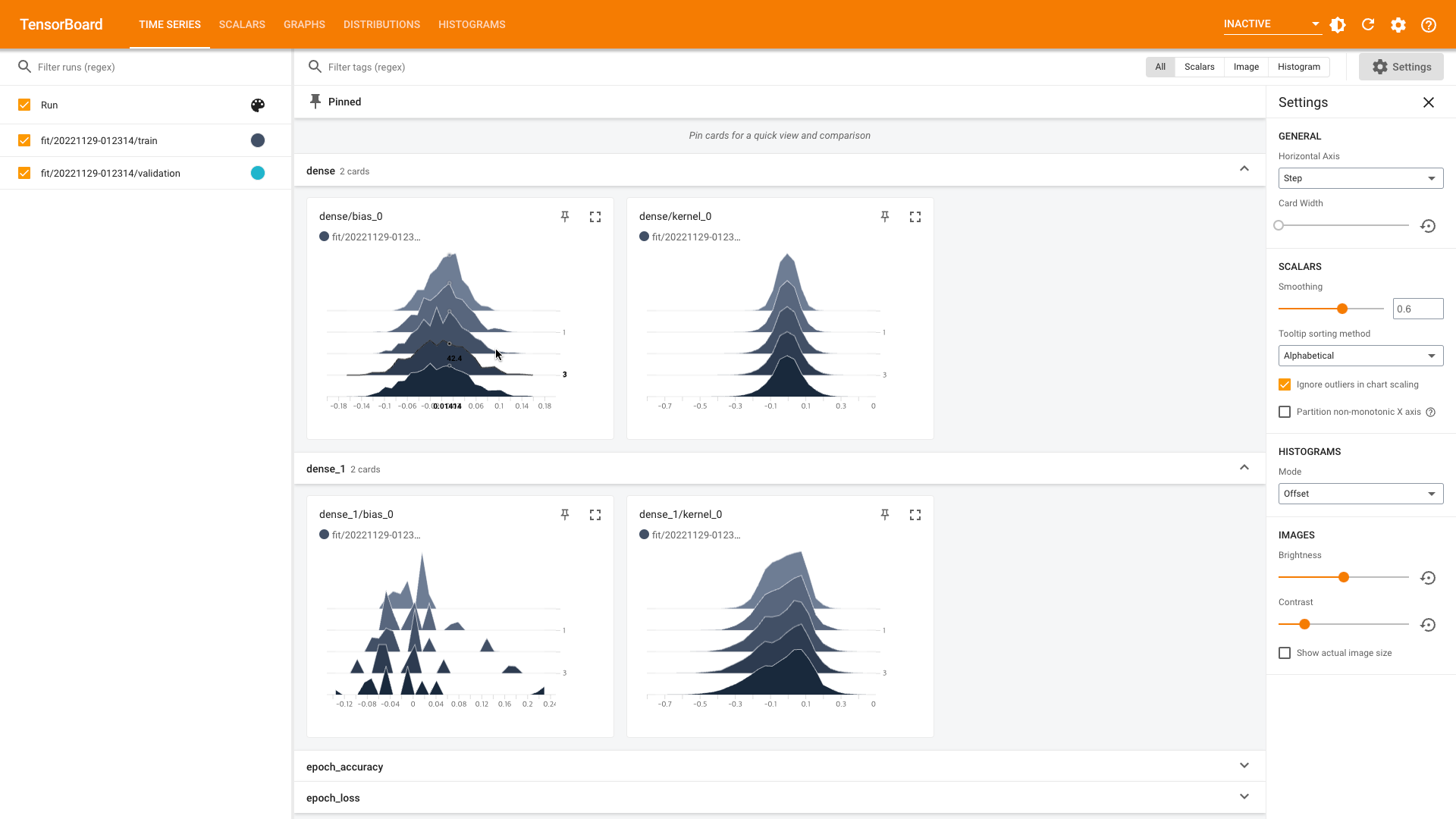
Task: Reset the Card Width slider
Action: [1428, 226]
